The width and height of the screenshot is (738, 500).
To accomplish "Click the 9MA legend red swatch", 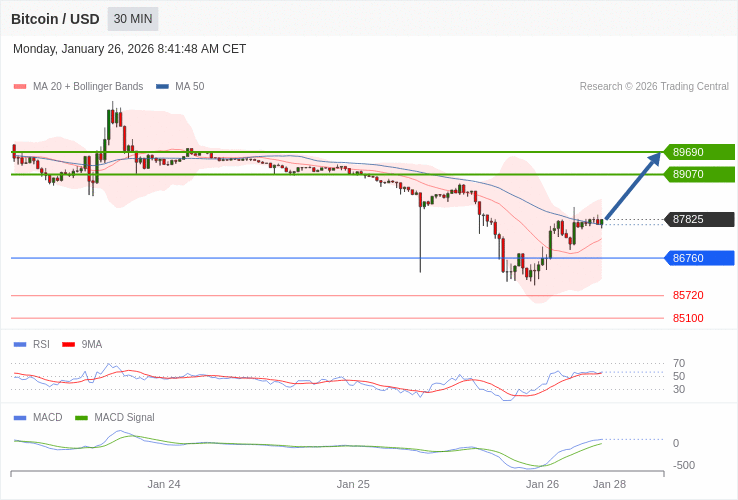I will 69,345.
